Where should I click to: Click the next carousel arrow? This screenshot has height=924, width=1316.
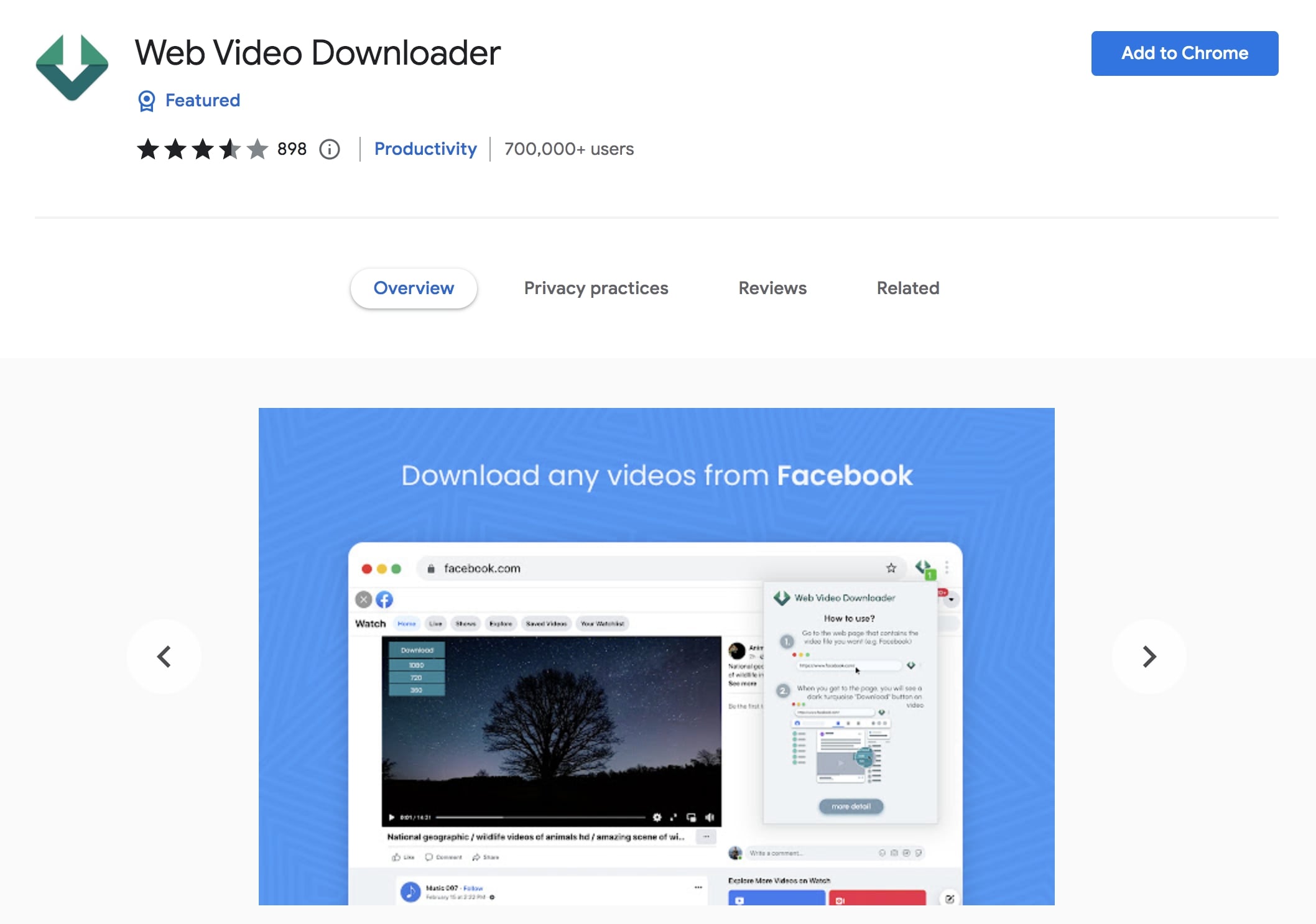1149,657
